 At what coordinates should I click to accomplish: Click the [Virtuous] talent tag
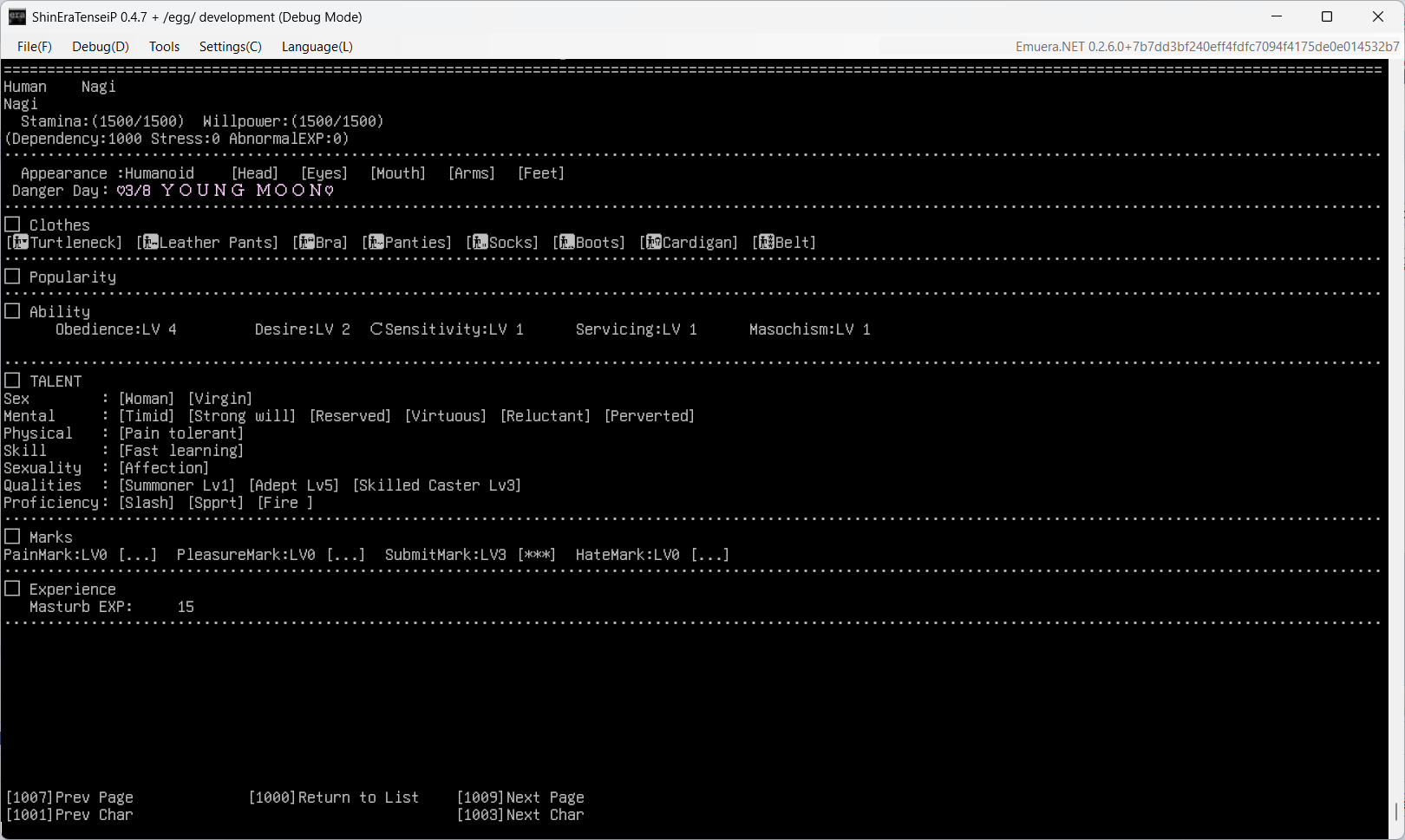click(446, 416)
